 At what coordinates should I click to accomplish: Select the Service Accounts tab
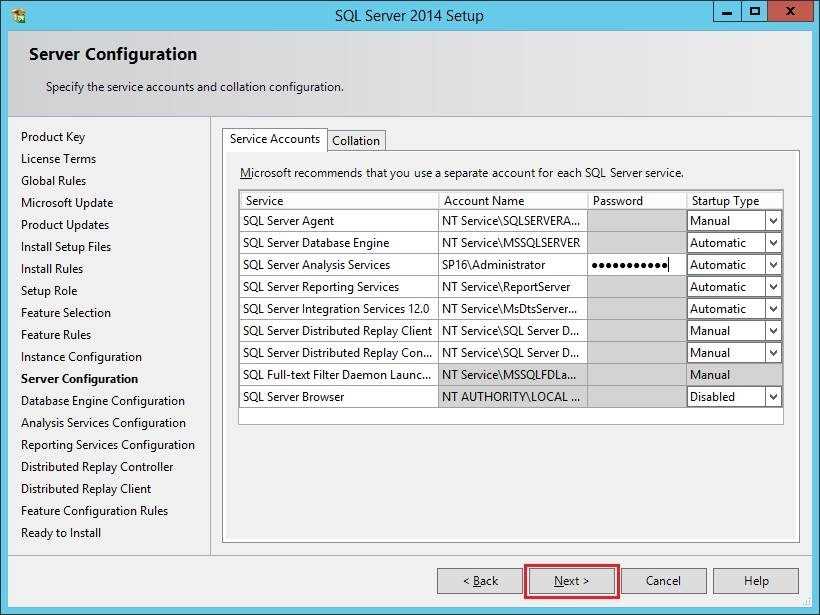pos(275,139)
